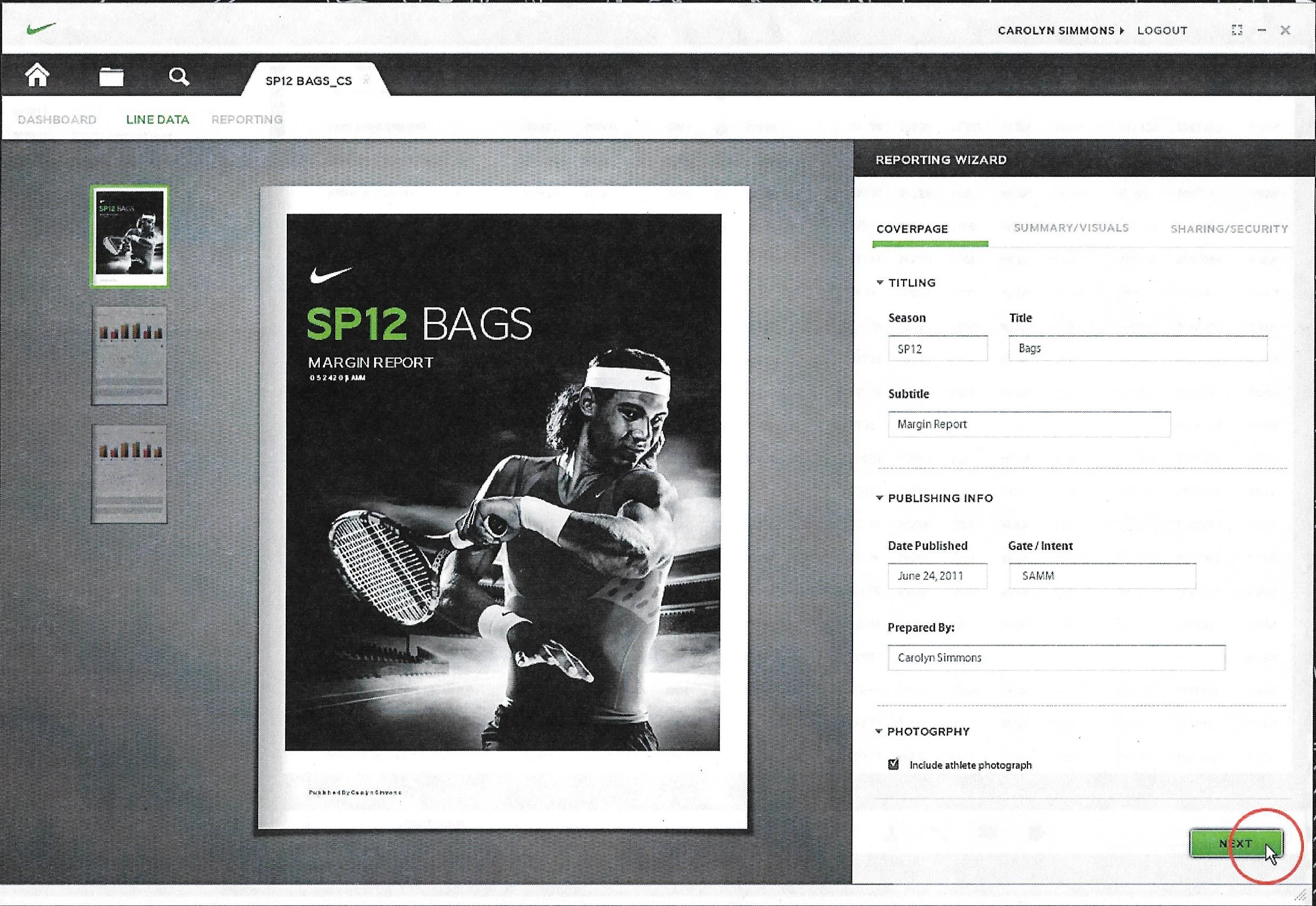Collapse the Photogrphy section
The width and height of the screenshot is (1316, 906).
879,731
